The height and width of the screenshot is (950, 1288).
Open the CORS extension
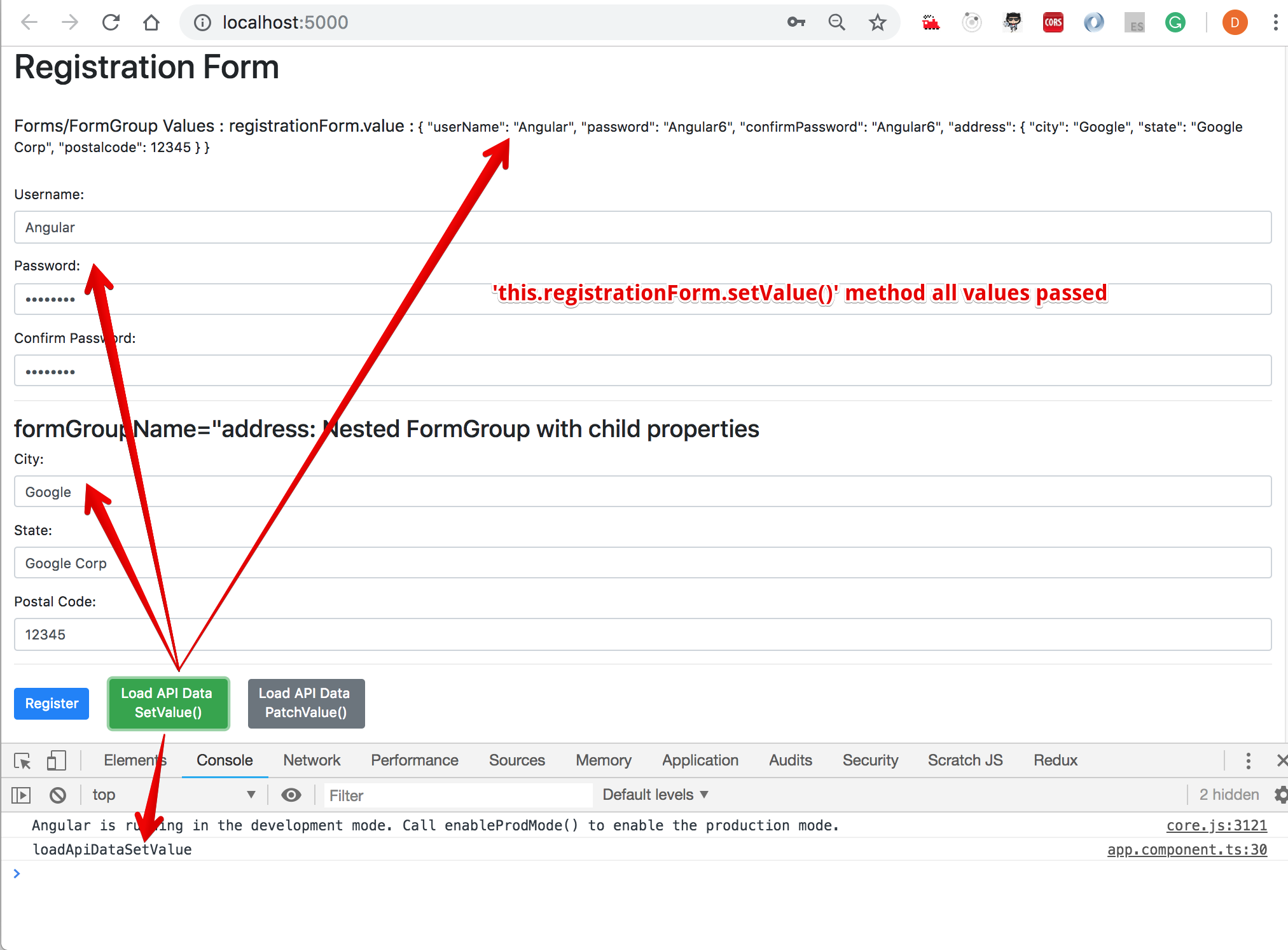(x=1053, y=22)
